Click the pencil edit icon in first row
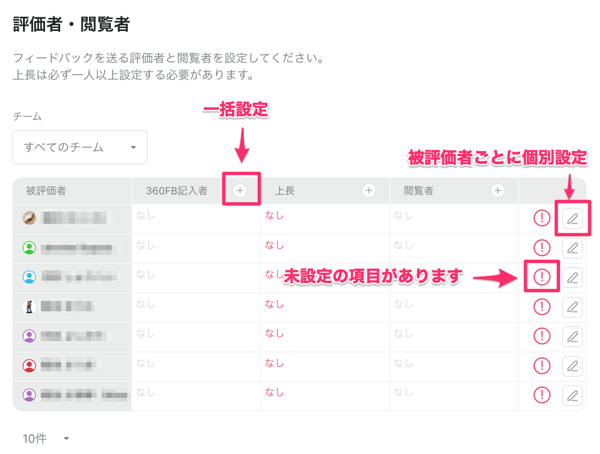The height and width of the screenshot is (454, 600). point(572,218)
